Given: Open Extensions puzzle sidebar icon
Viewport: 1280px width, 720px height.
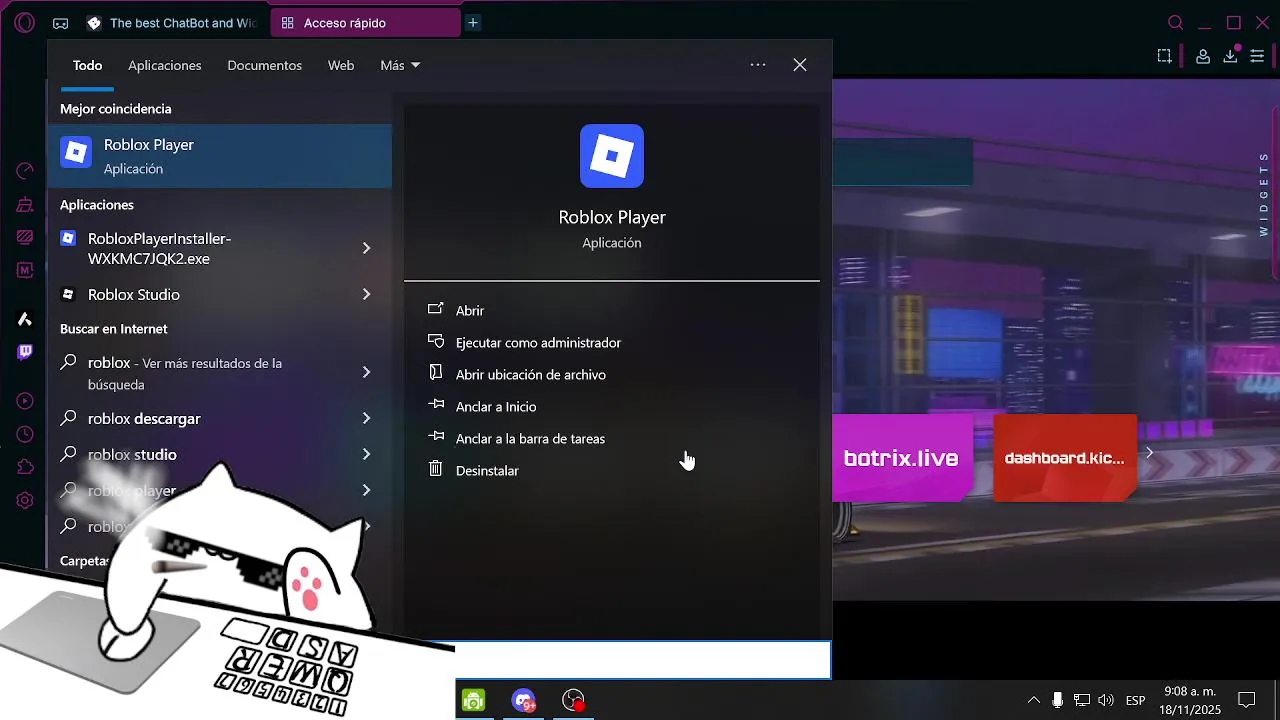Looking at the screenshot, I should pos(25,467).
